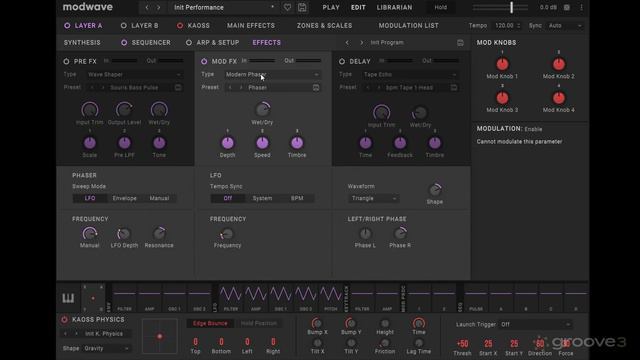Toggle the Layer B power button
640x360 pixels.
(x=123, y=25)
